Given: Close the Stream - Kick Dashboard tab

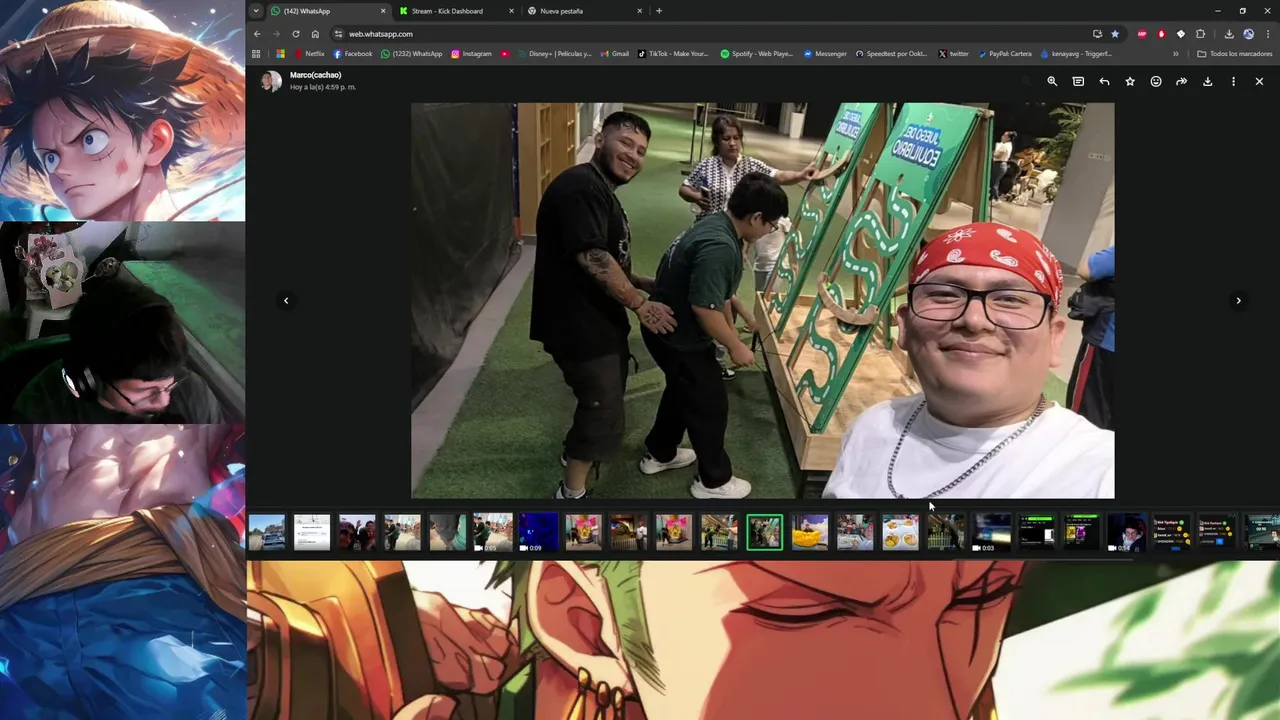Looking at the screenshot, I should (x=511, y=11).
